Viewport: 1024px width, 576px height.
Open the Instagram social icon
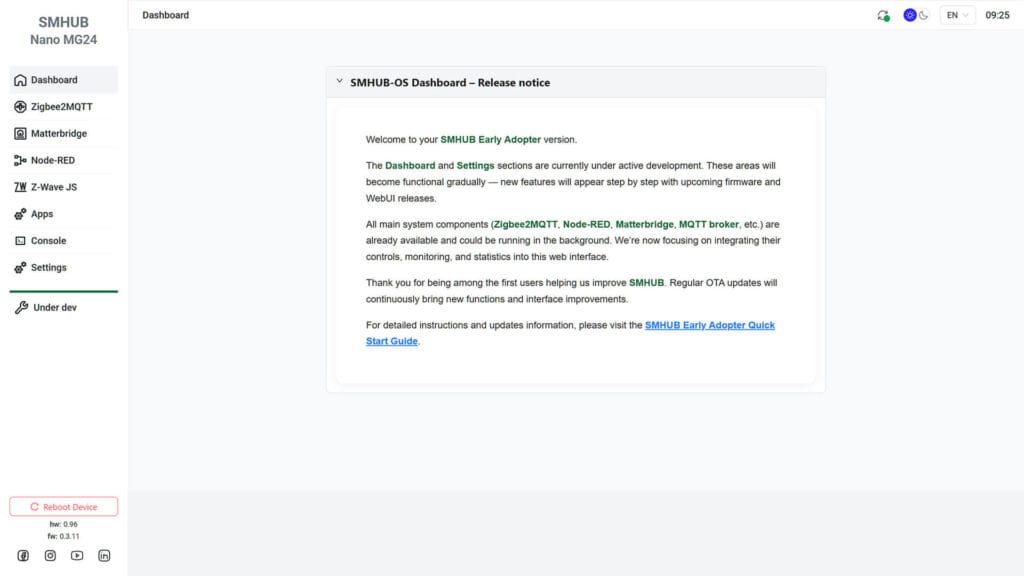point(50,555)
